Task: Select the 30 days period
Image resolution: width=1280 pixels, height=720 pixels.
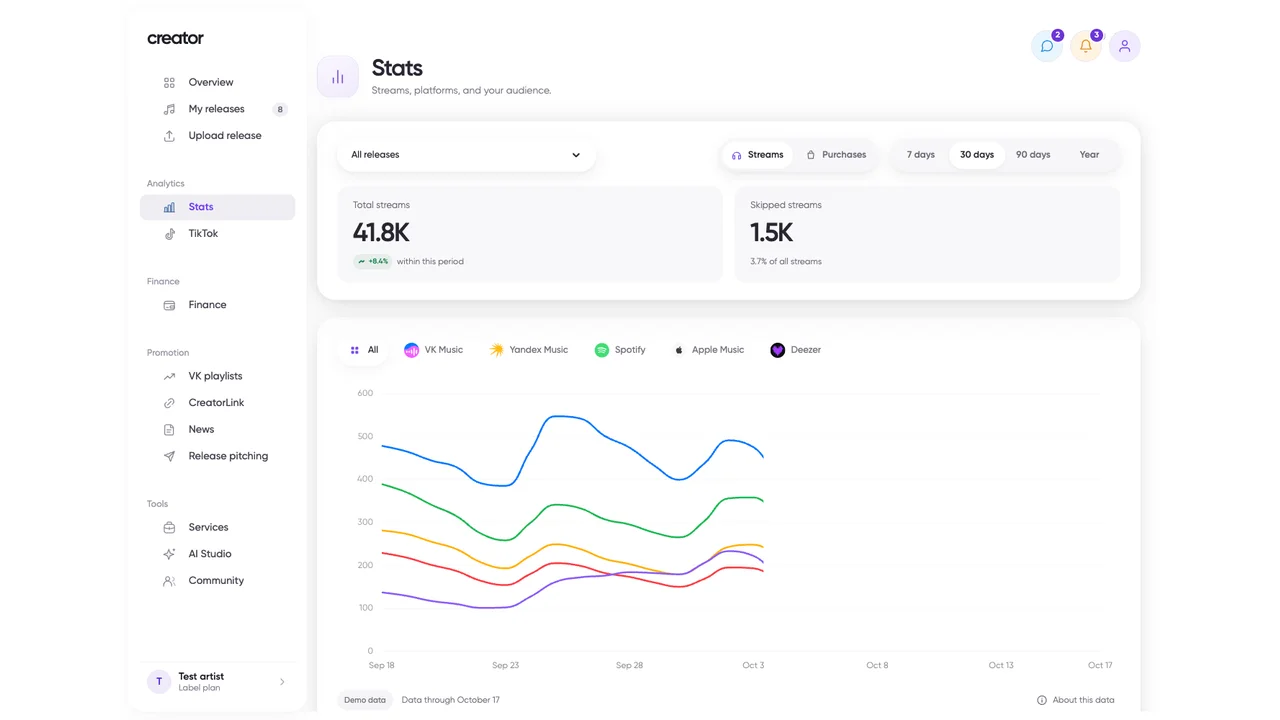Action: (x=977, y=155)
